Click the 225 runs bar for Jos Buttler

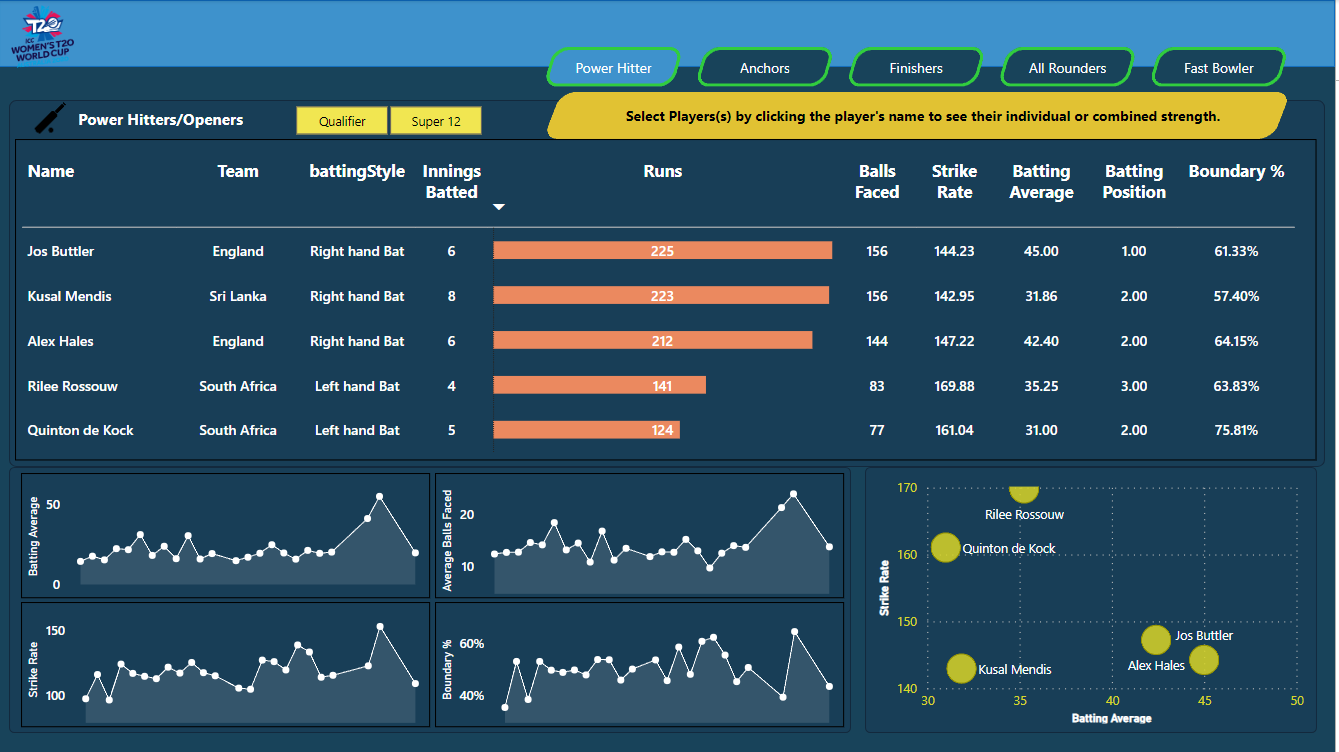(663, 251)
